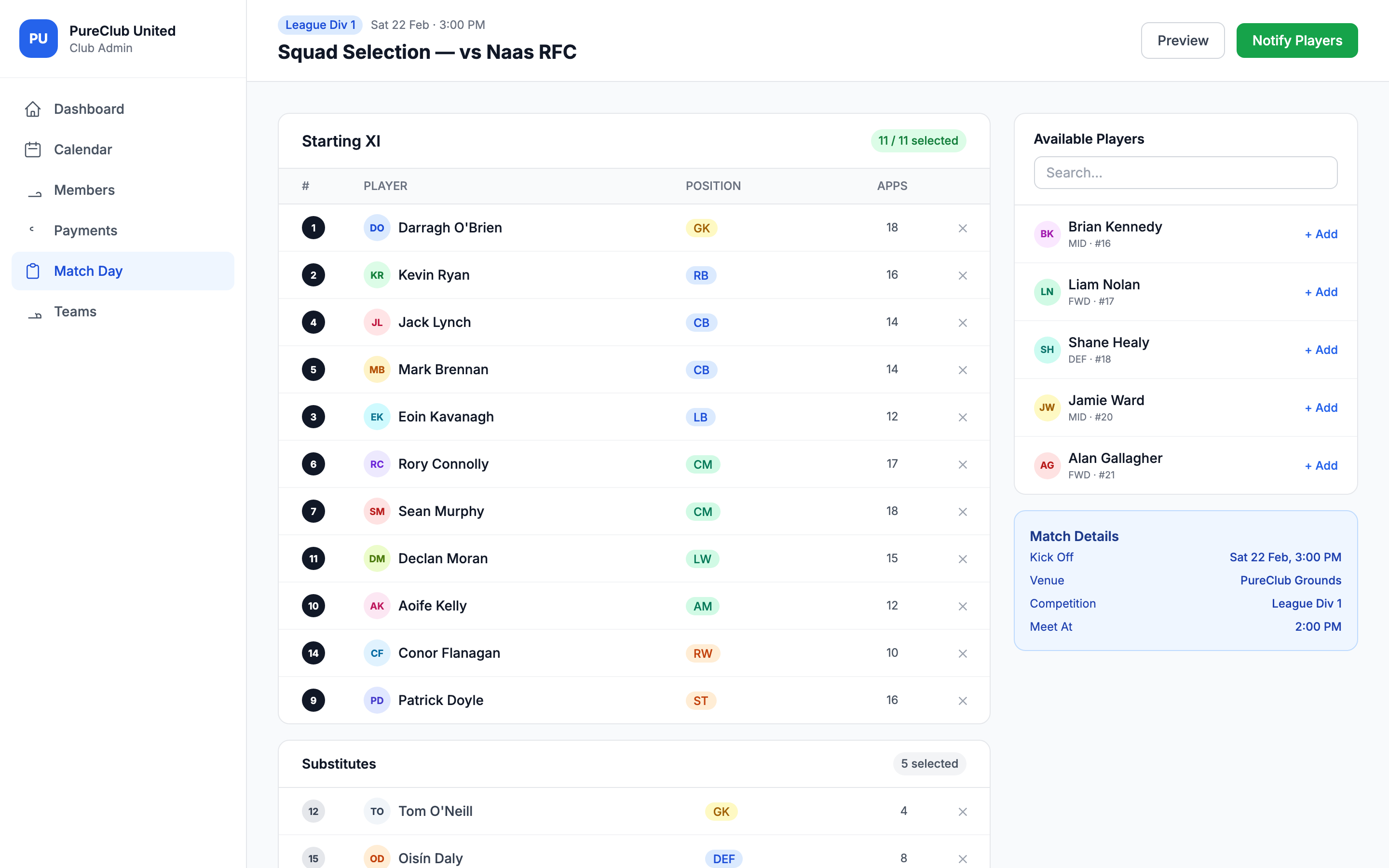Remove Jack Lynch from the lineup

963,323
